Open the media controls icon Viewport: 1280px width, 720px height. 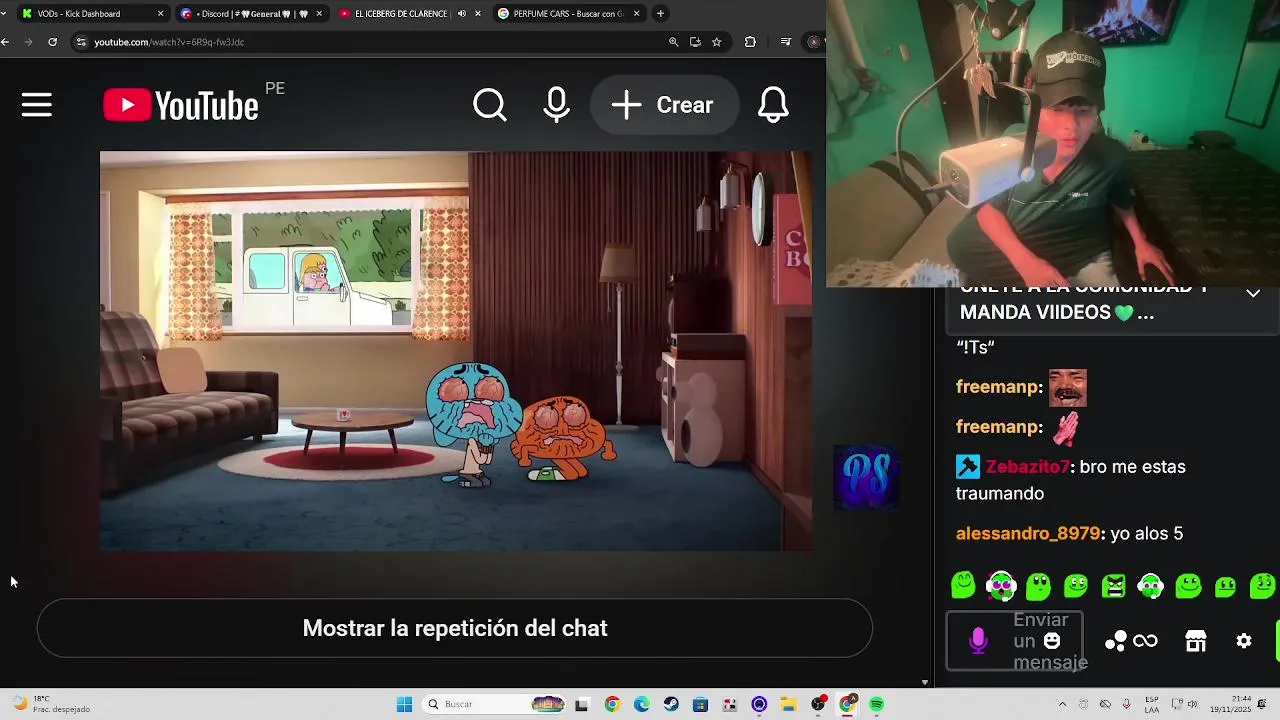tap(786, 42)
